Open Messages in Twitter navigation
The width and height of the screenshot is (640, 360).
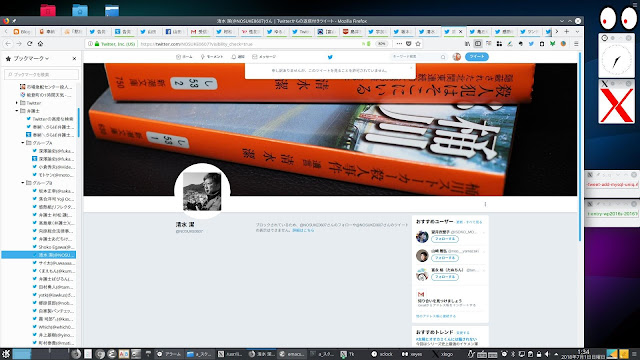(x=264, y=57)
